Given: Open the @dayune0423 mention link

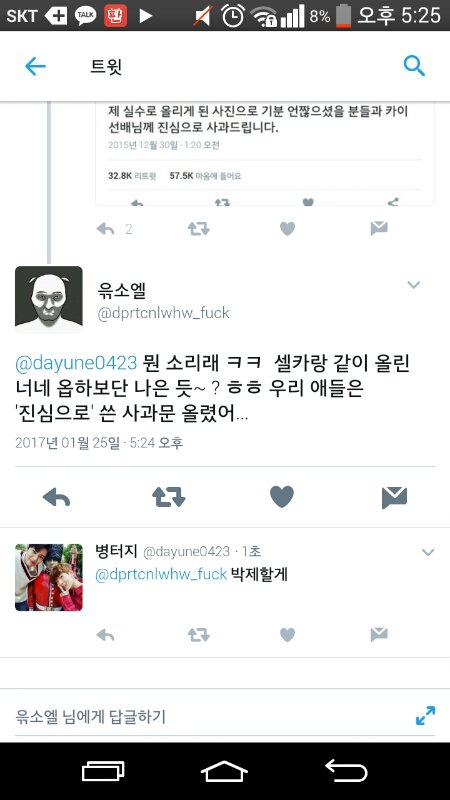Looking at the screenshot, I should point(76,363).
